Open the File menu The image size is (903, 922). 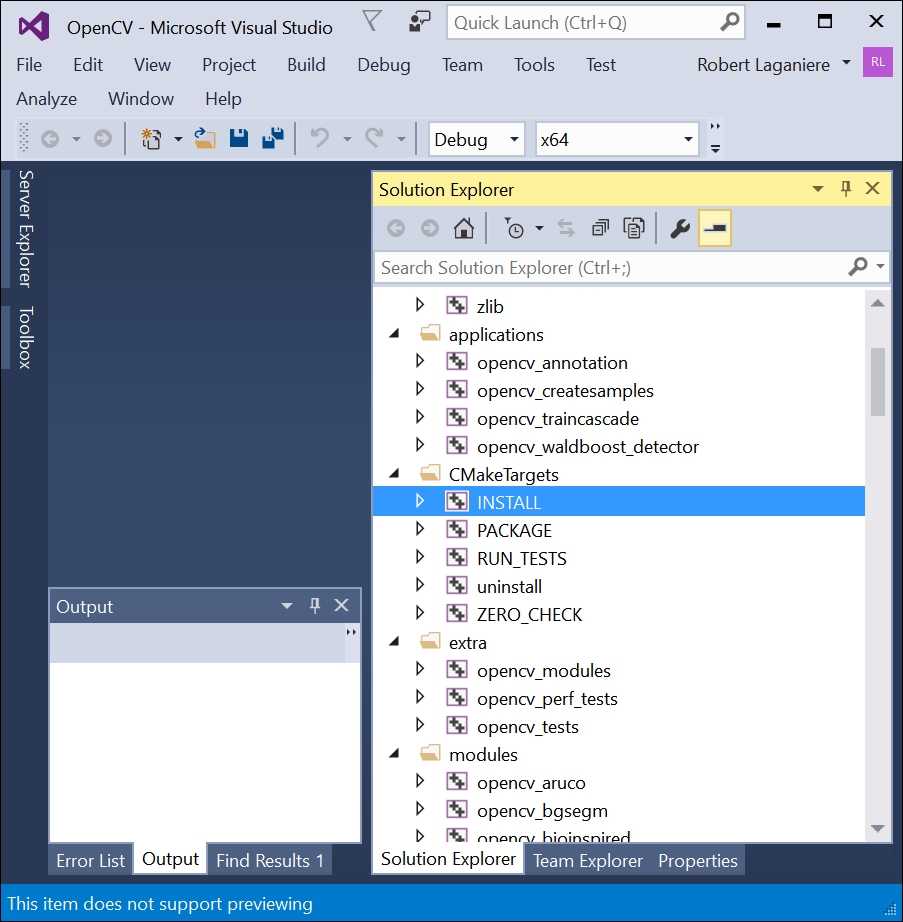29,65
